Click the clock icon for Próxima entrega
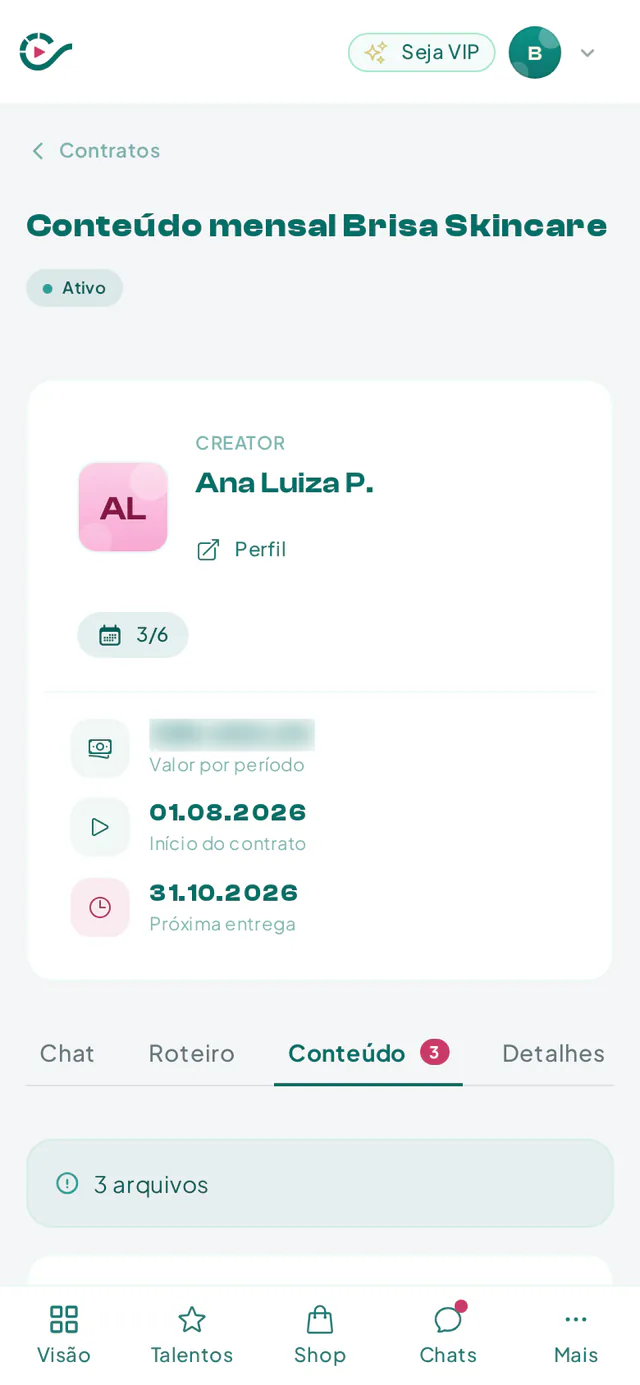This screenshot has width=640, height=1385. click(x=100, y=907)
